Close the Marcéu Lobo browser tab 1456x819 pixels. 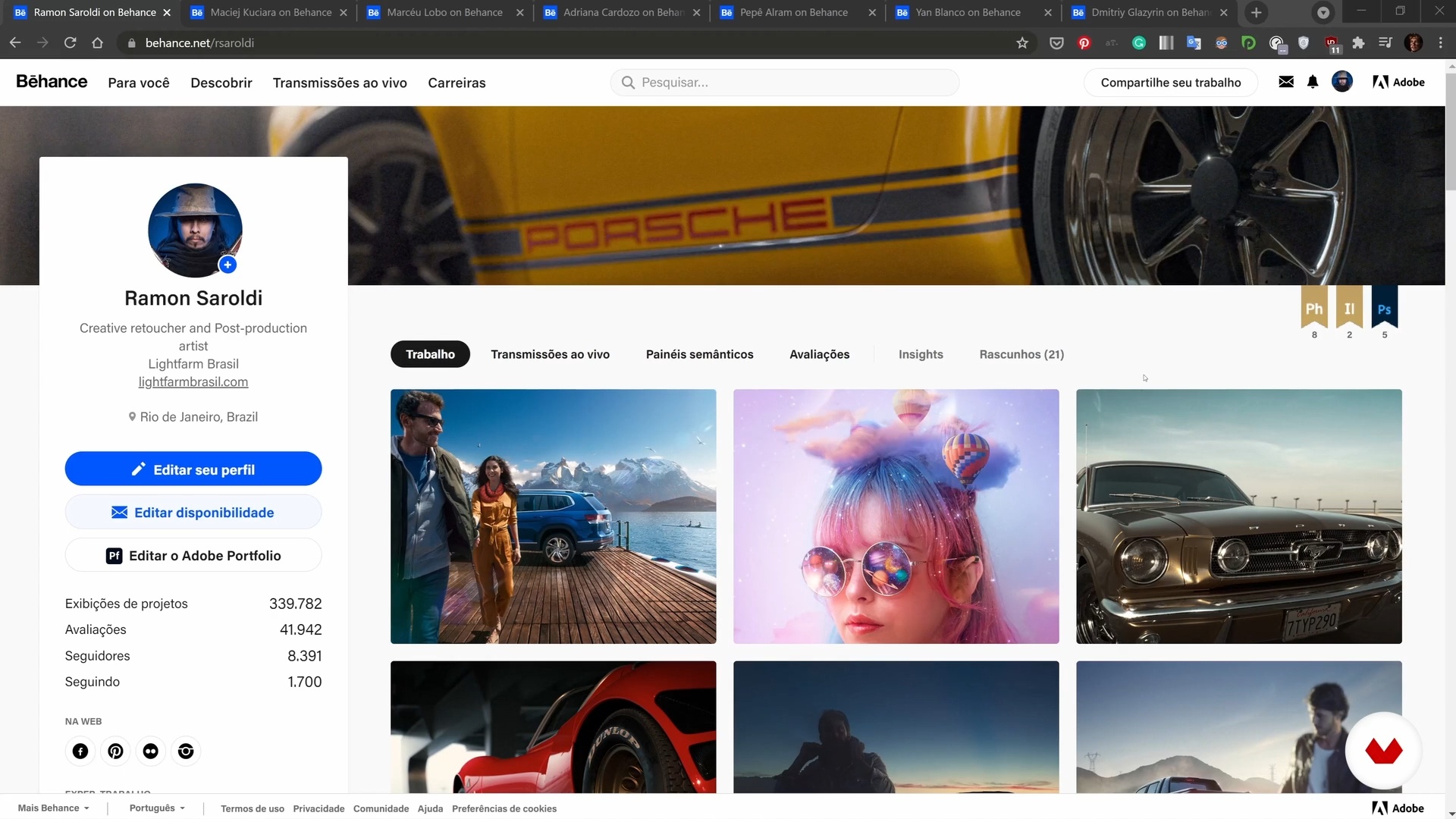[520, 13]
